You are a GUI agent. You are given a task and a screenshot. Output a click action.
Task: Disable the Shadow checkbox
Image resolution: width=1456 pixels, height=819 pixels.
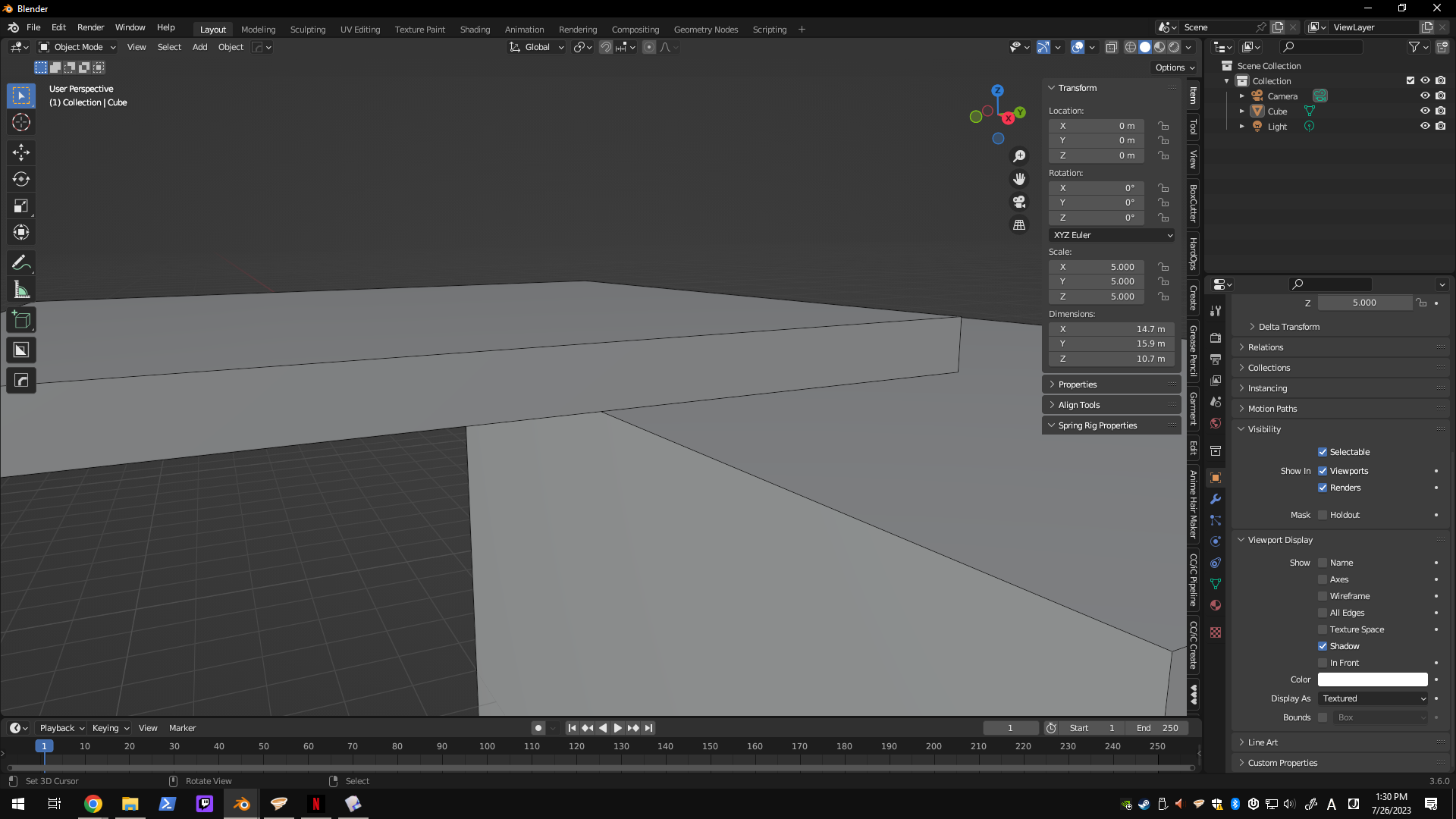tap(1323, 646)
